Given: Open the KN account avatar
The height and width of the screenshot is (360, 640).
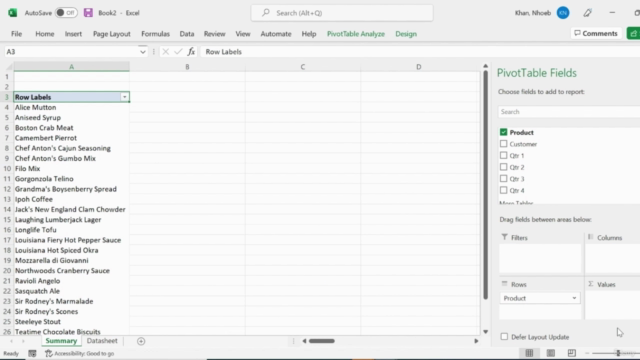Looking at the screenshot, I should 563,13.
